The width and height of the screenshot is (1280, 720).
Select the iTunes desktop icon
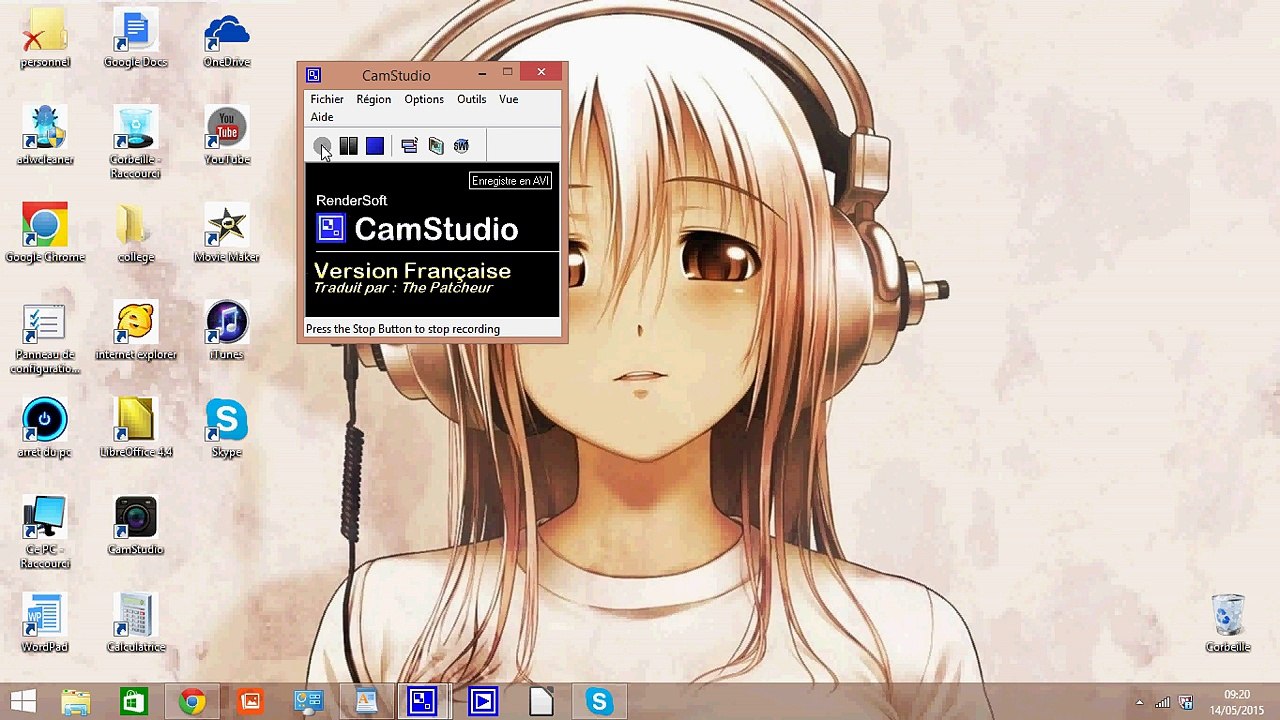point(226,330)
